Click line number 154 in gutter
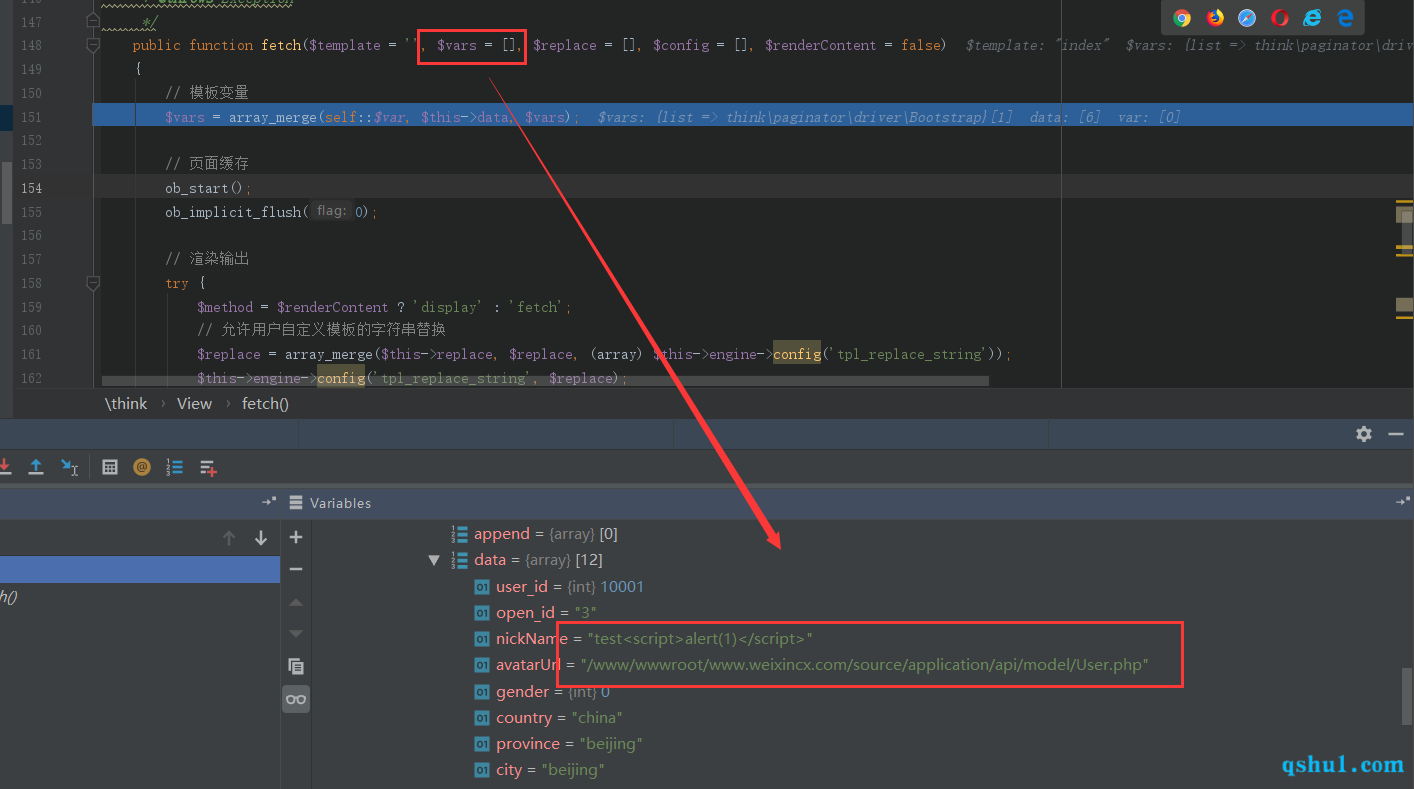The width and height of the screenshot is (1414, 789). (x=31, y=188)
